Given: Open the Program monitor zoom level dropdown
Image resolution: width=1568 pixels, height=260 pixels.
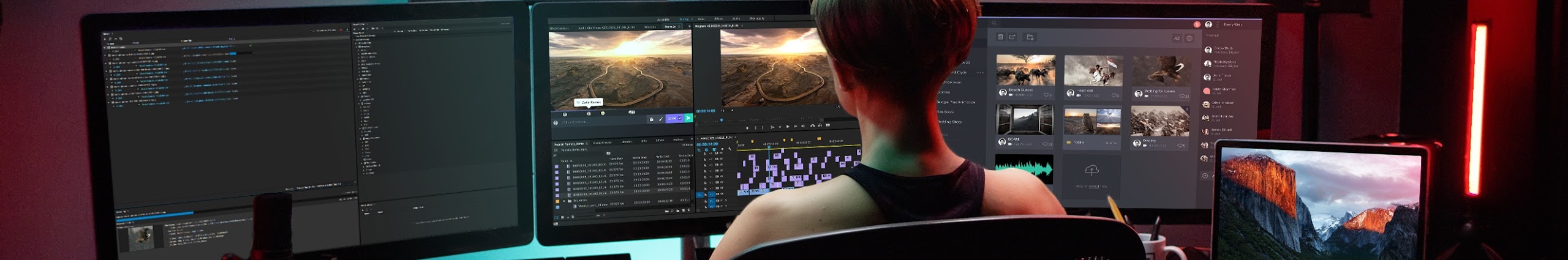Looking at the screenshot, I should pyautogui.click(x=726, y=111).
